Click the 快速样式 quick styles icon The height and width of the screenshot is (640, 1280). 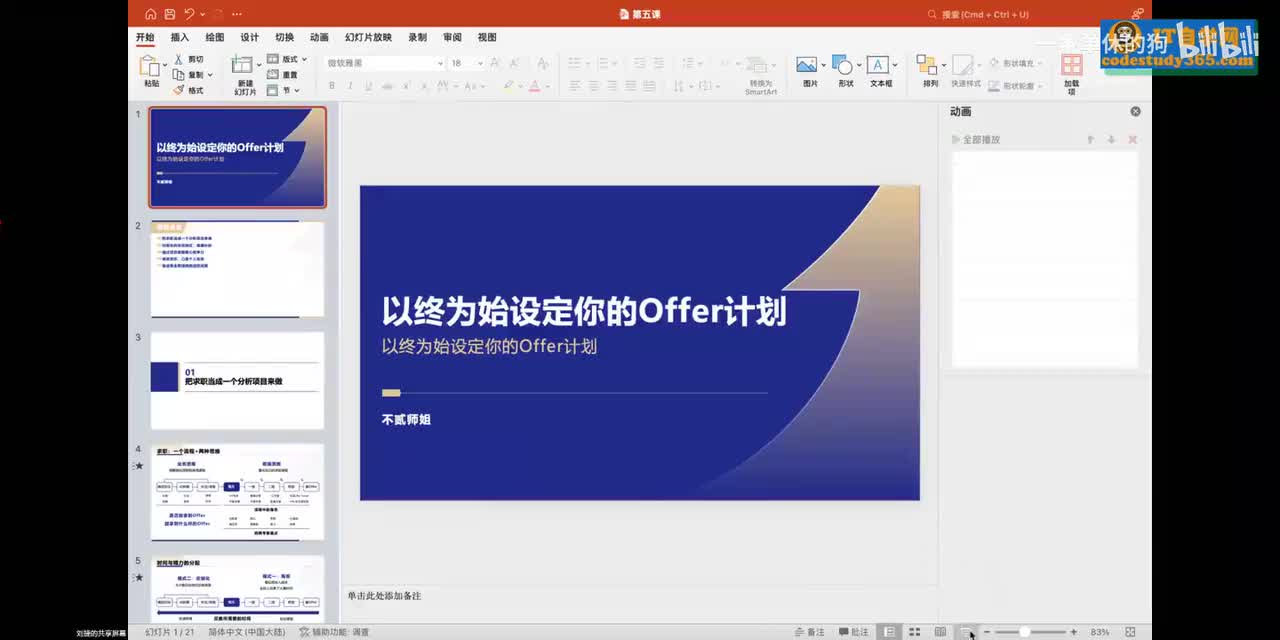(962, 65)
